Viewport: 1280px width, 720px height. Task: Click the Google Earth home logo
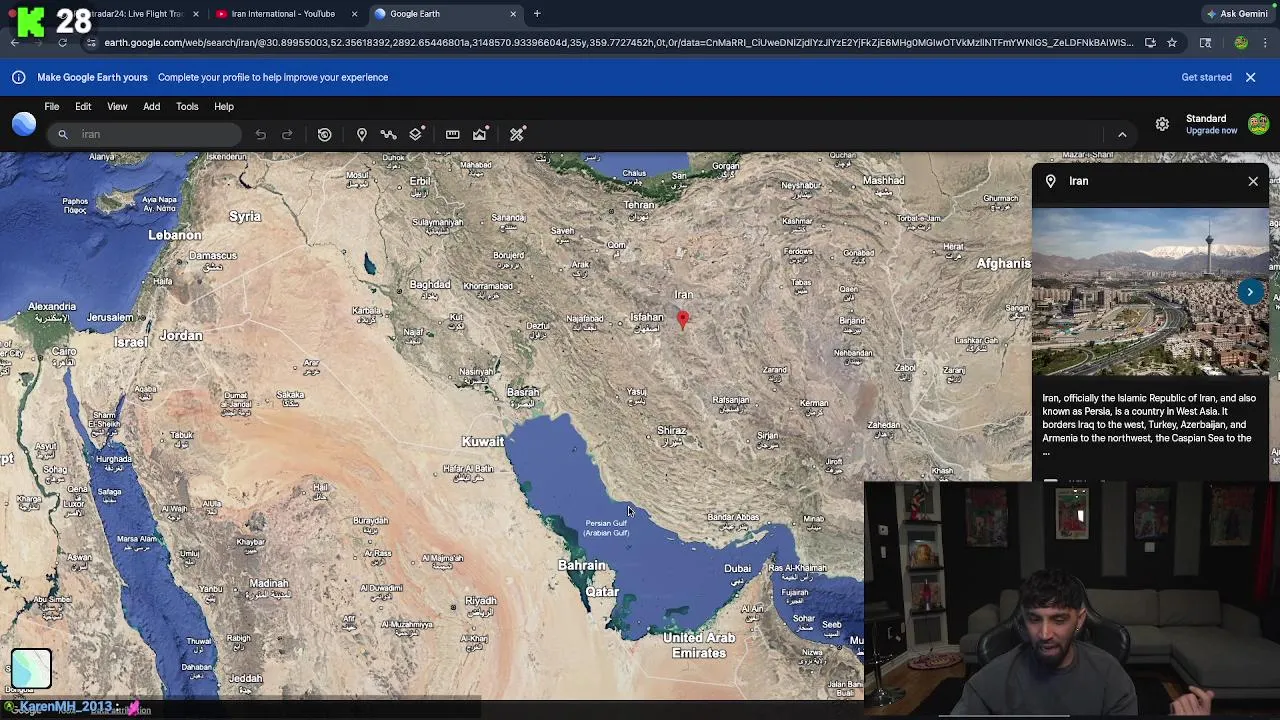click(24, 124)
